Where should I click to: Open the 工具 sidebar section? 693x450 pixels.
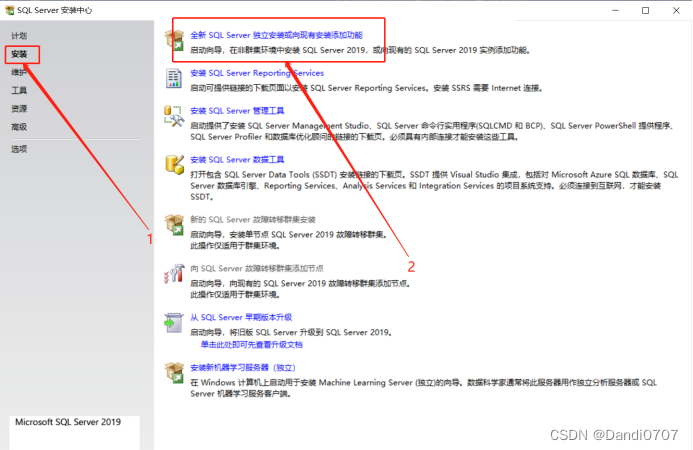pos(19,91)
